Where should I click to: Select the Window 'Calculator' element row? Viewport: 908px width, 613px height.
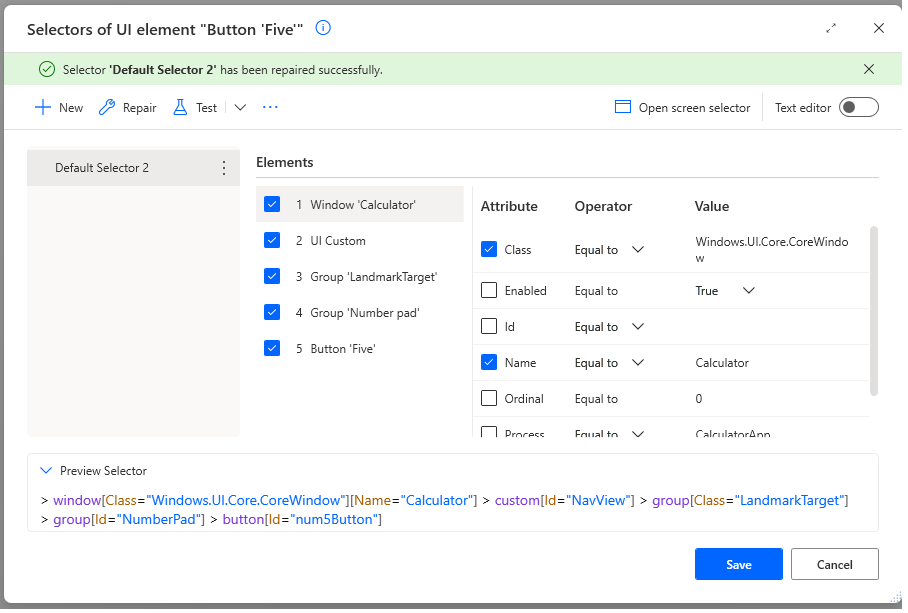coord(360,204)
